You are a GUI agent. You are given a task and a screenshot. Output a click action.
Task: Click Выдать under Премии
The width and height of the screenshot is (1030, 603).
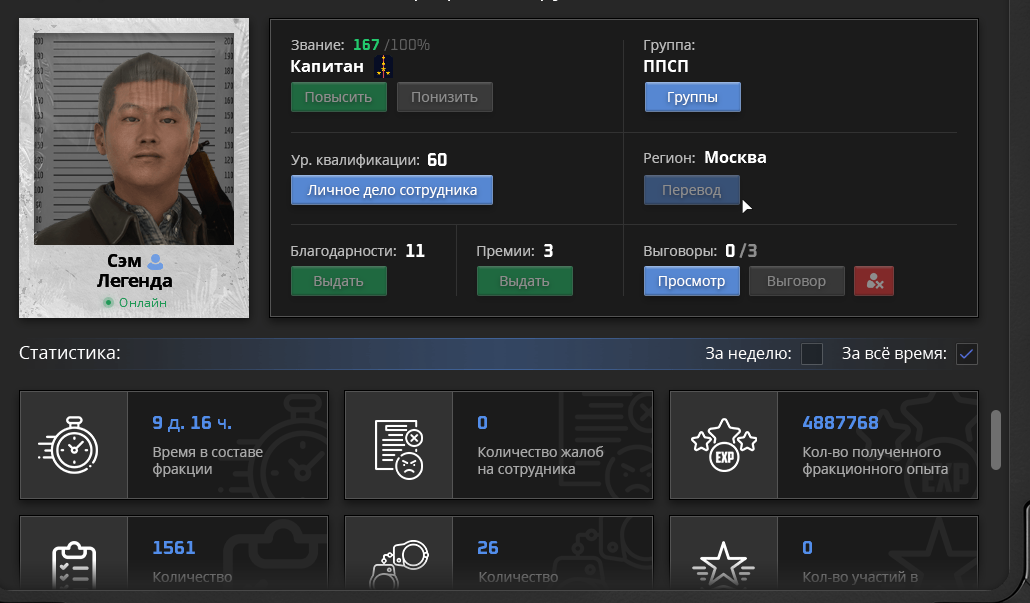tap(524, 281)
